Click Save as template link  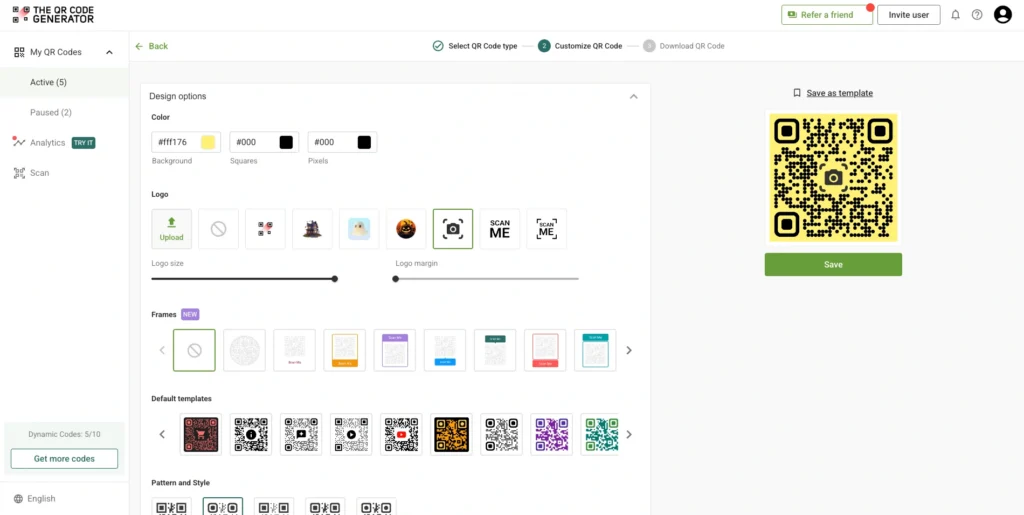coord(839,93)
